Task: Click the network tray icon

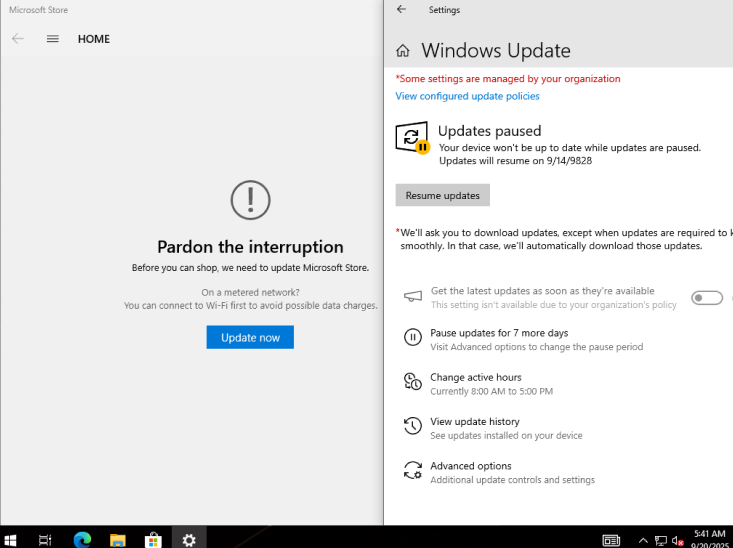Action: pos(661,541)
